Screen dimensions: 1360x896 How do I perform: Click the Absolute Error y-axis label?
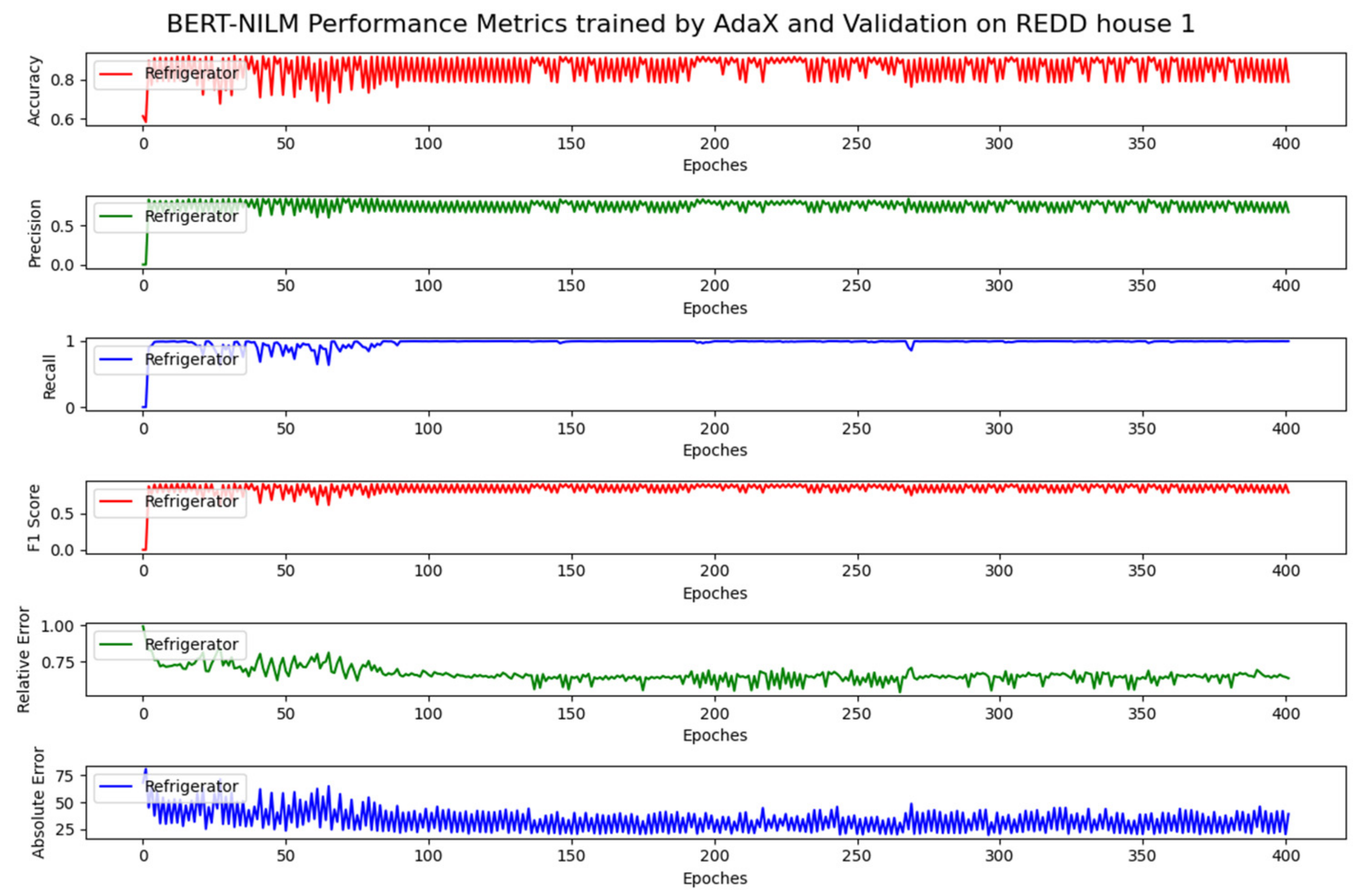coord(38,802)
